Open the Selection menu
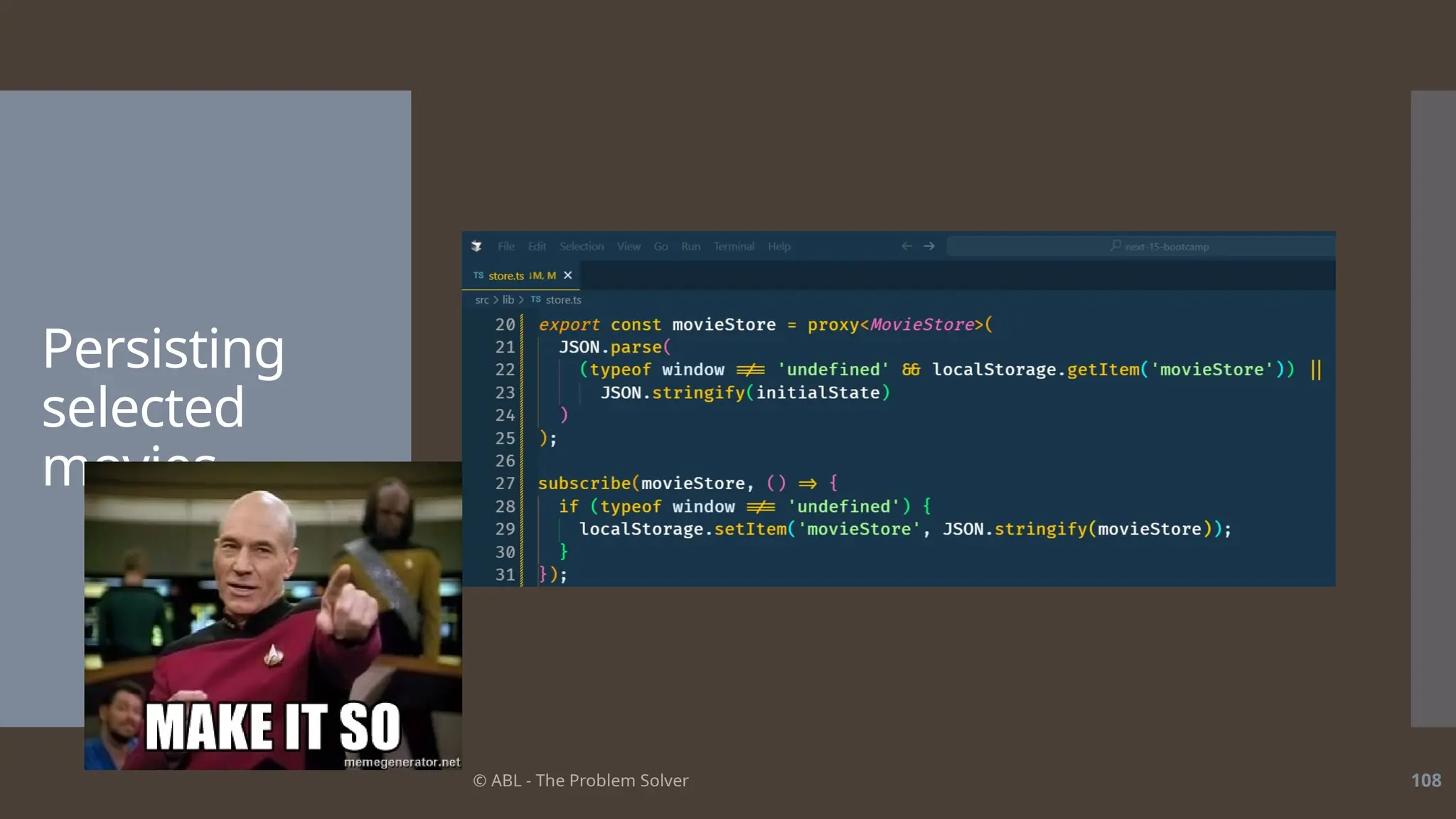The height and width of the screenshot is (819, 1456). [x=581, y=246]
